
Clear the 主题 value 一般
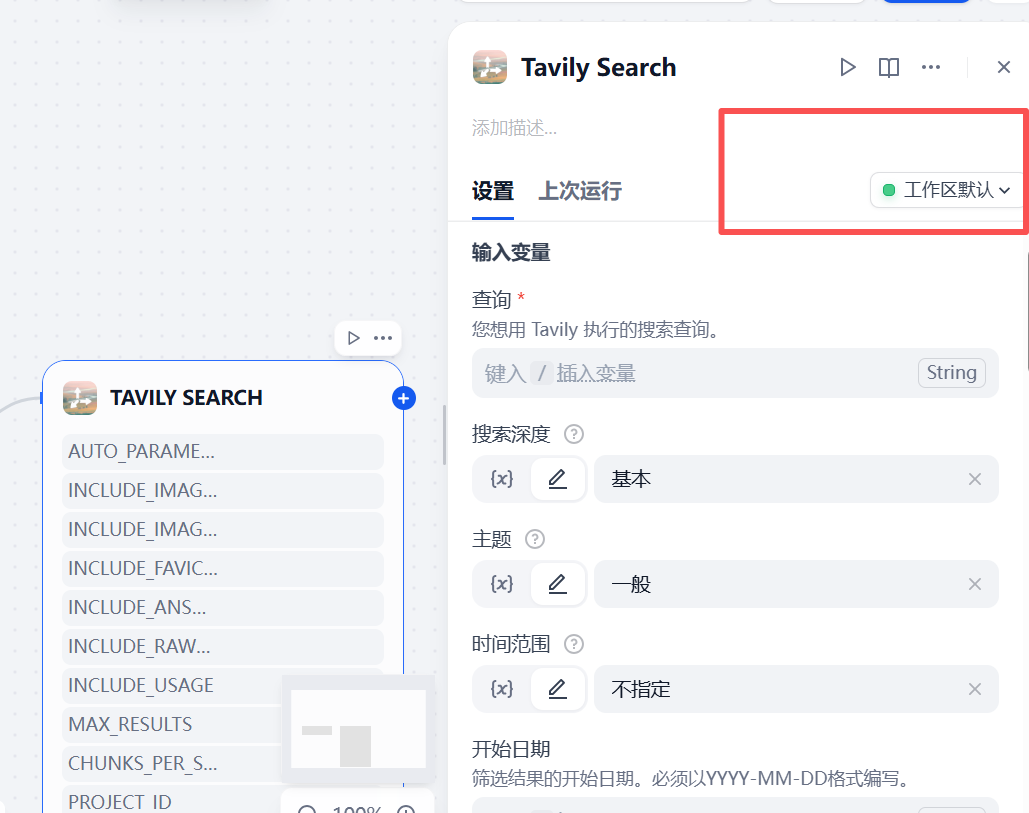[x=975, y=584]
